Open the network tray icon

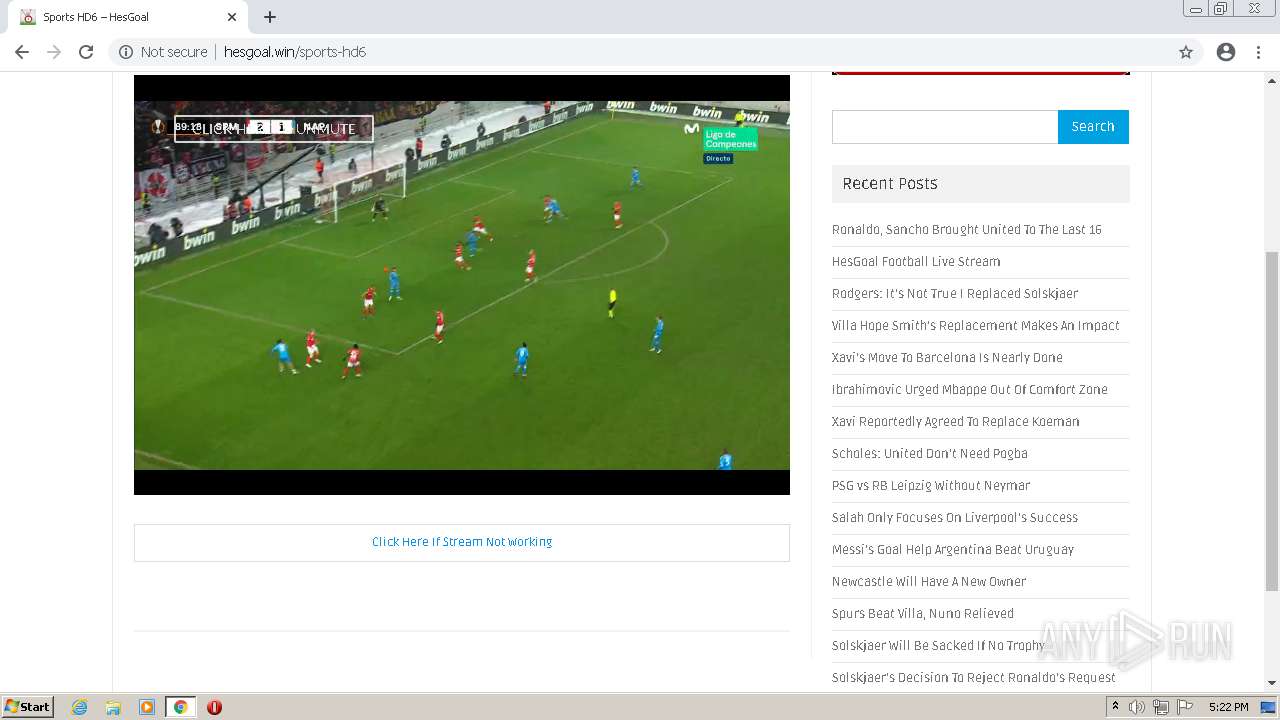coord(1160,707)
